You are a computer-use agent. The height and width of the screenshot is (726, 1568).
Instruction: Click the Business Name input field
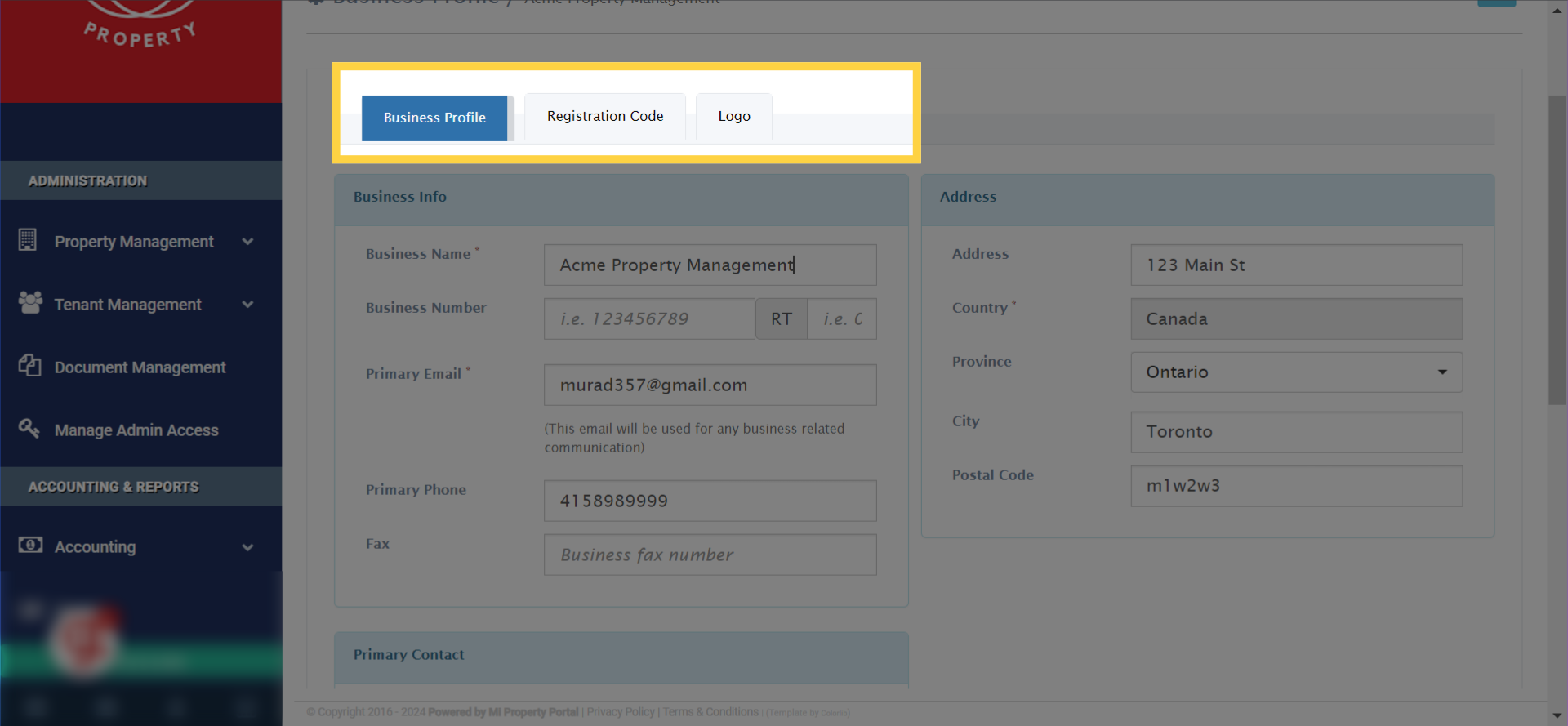(x=710, y=265)
